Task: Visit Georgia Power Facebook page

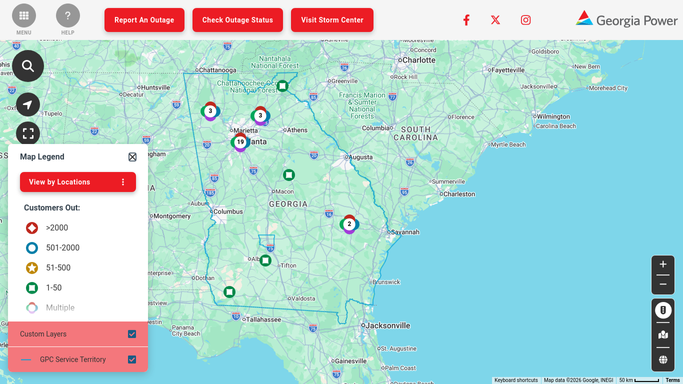Action: point(466,20)
